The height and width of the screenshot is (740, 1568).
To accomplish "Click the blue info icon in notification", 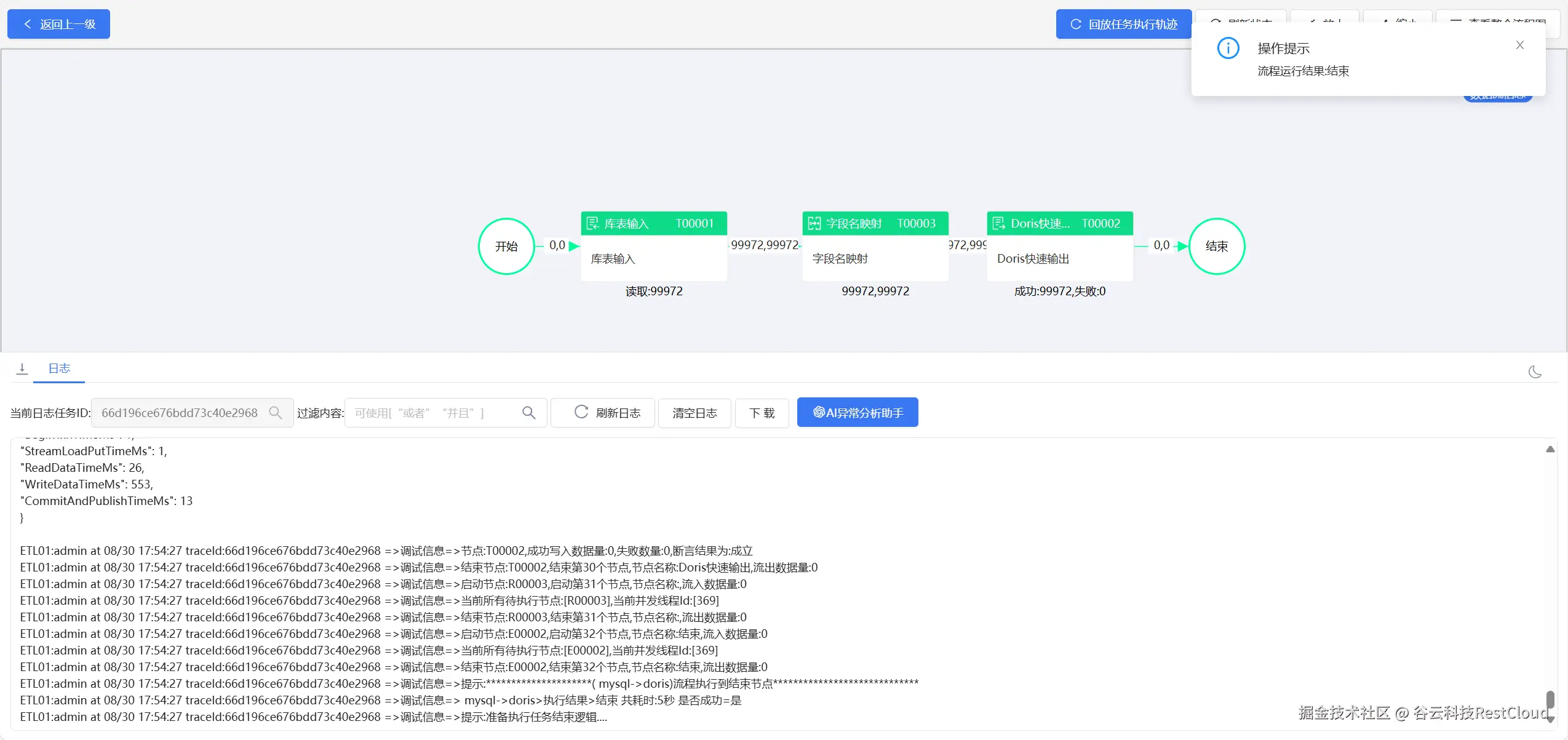I will pyautogui.click(x=1228, y=48).
